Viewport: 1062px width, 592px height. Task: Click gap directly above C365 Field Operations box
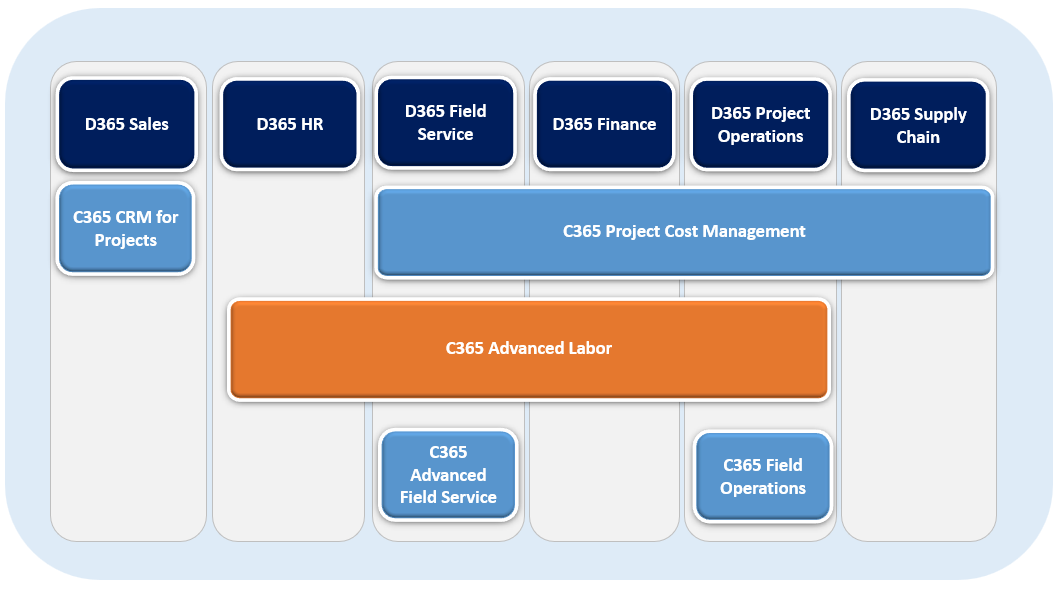tap(762, 416)
